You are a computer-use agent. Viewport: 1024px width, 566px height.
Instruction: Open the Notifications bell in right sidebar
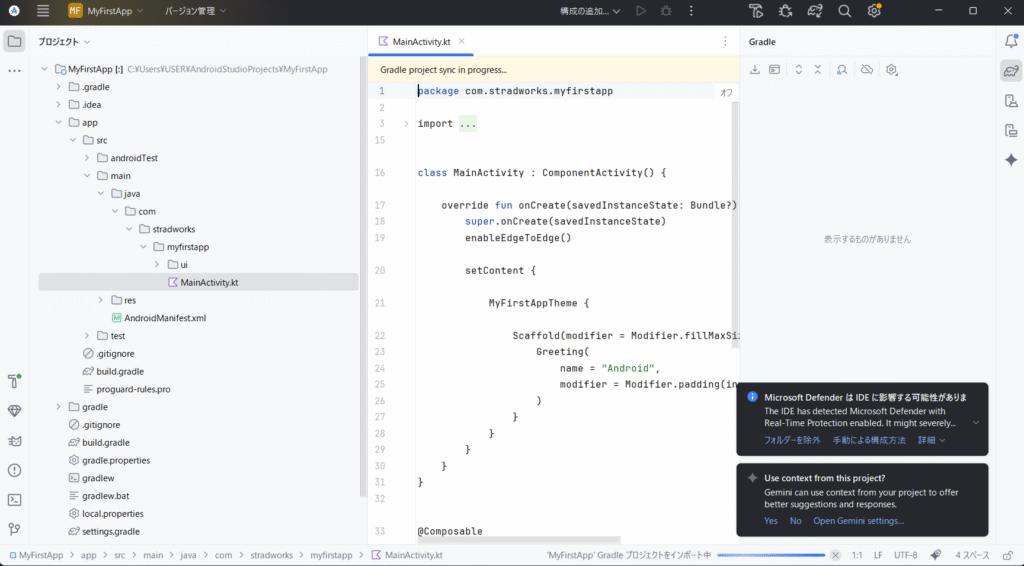point(1011,41)
